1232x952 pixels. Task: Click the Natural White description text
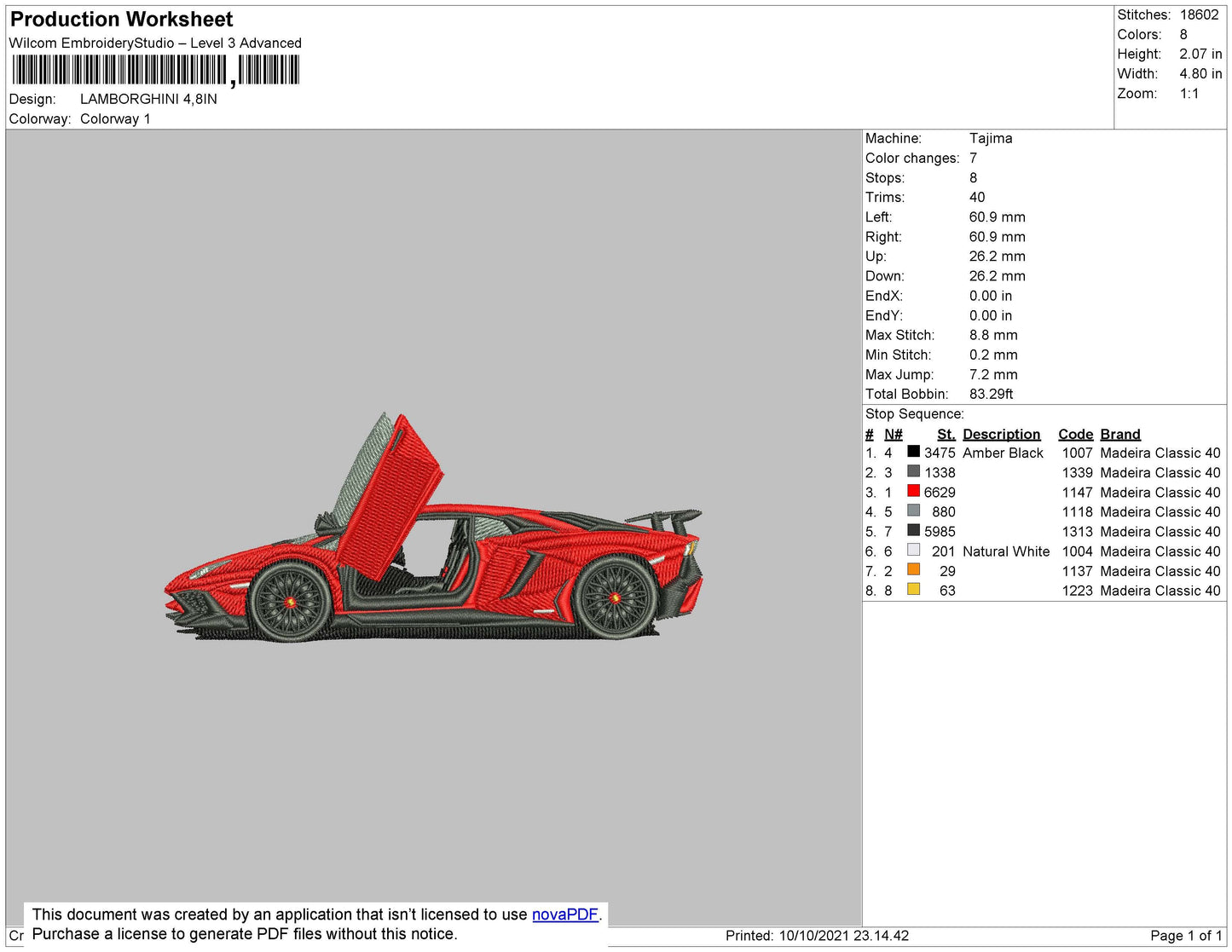[1006, 551]
